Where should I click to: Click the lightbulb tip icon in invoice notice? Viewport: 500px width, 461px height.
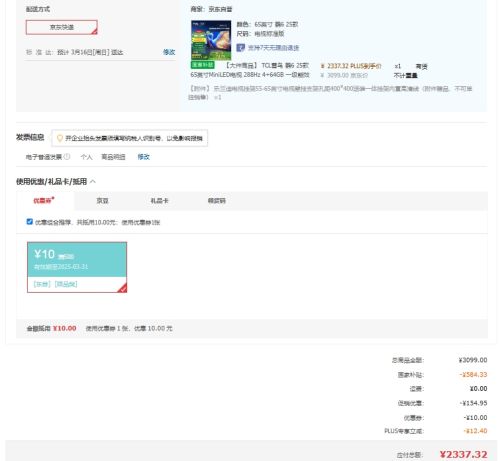60,138
